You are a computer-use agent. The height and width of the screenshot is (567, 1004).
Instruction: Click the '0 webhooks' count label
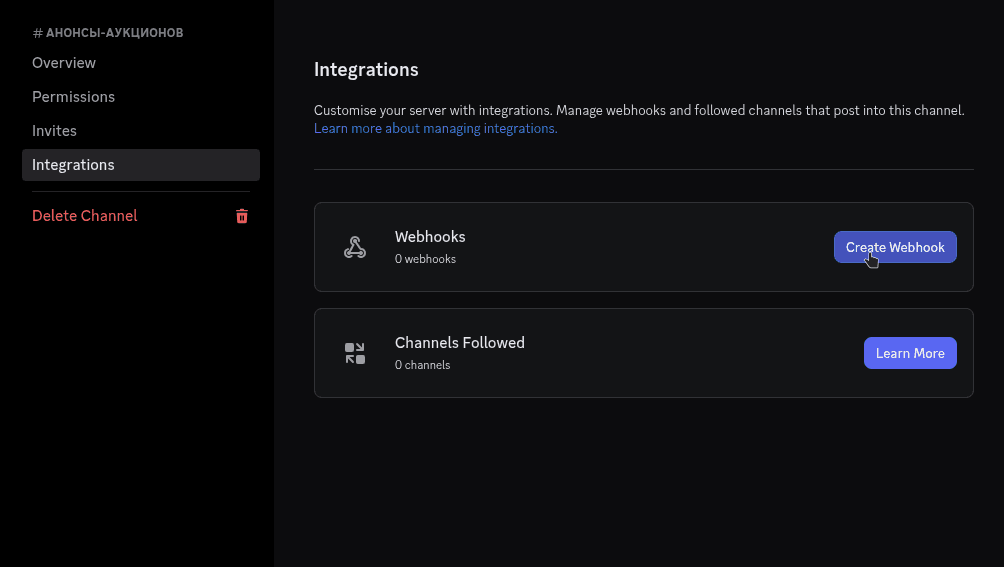(x=425, y=259)
